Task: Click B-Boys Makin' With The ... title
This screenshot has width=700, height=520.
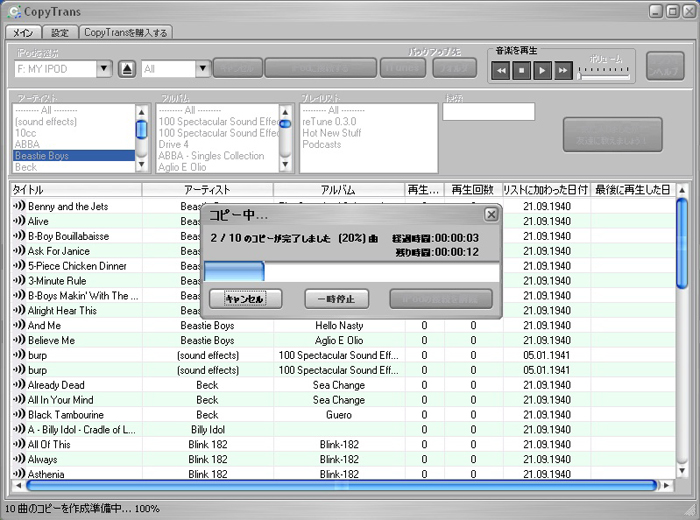Action: pyautogui.click(x=83, y=295)
